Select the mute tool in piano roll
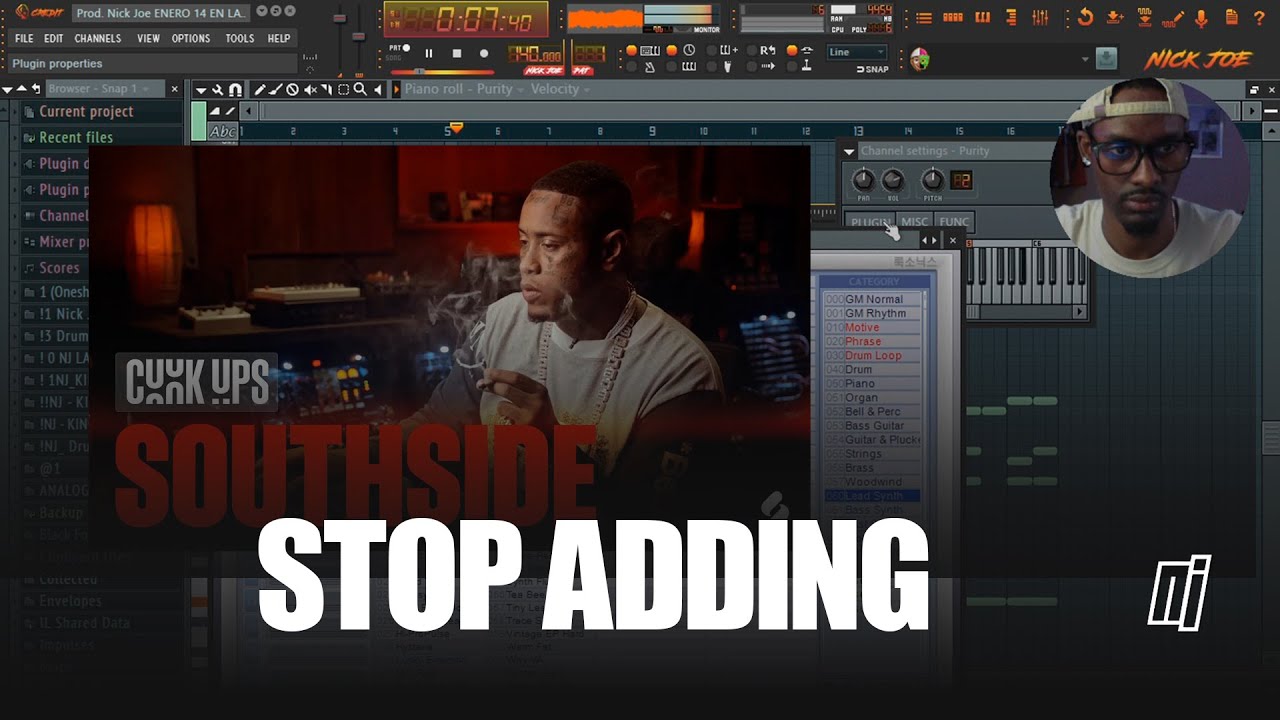 [x=311, y=90]
